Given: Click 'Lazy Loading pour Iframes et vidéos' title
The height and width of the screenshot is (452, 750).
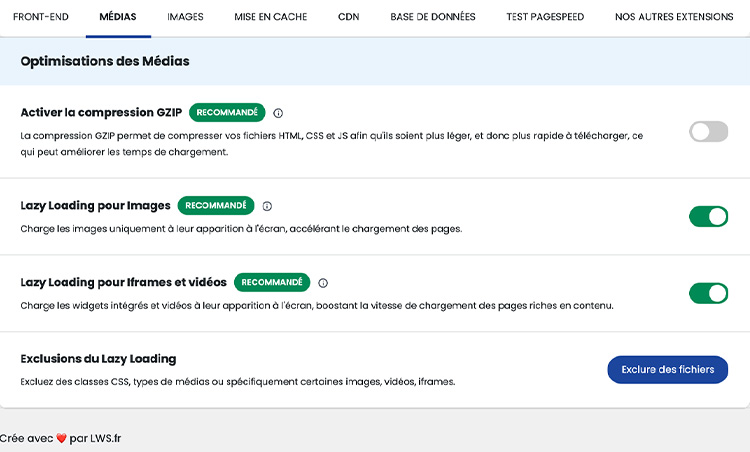Looking at the screenshot, I should pos(123,282).
